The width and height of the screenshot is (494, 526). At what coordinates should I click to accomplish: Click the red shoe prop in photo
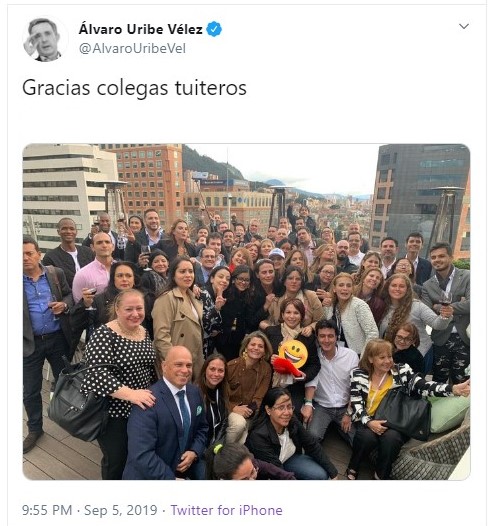[288, 367]
